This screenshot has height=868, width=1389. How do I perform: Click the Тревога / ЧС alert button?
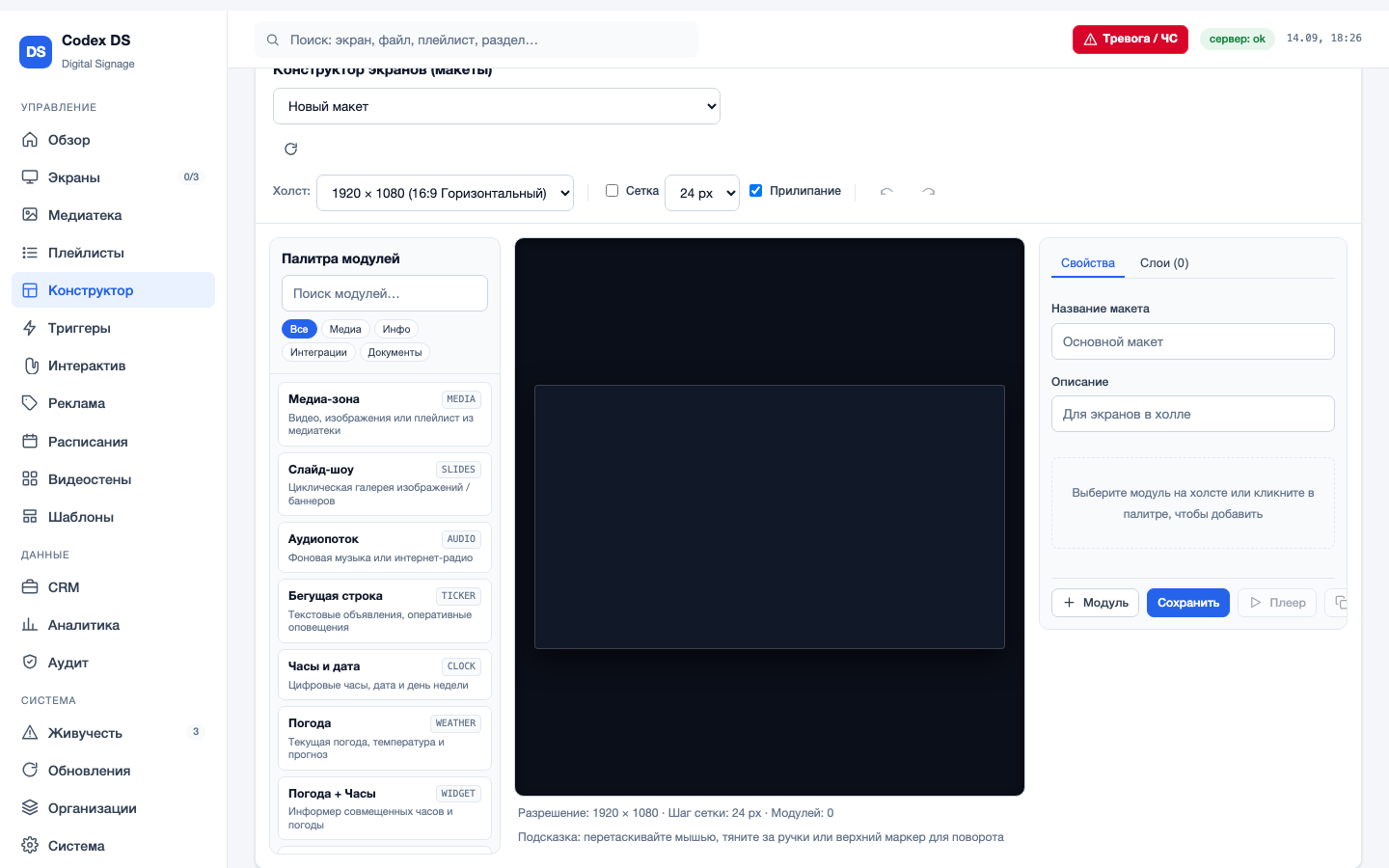pos(1130,40)
